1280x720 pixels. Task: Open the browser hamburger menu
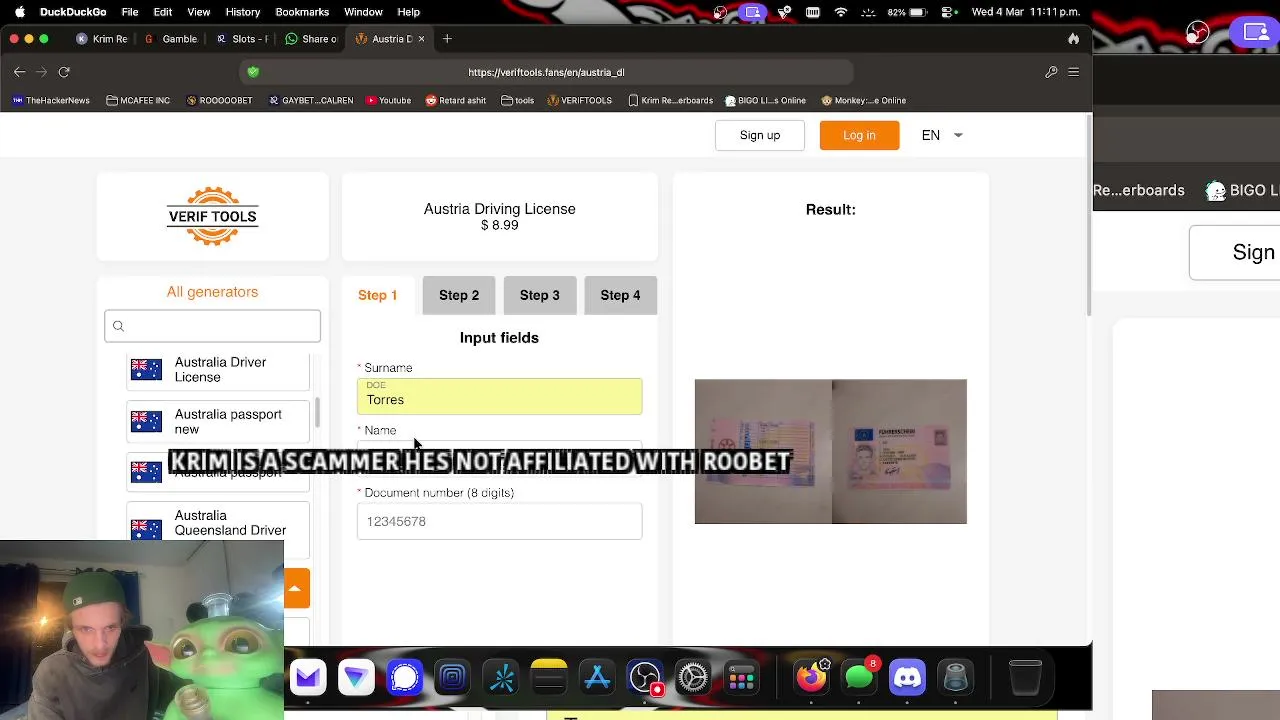[1073, 72]
